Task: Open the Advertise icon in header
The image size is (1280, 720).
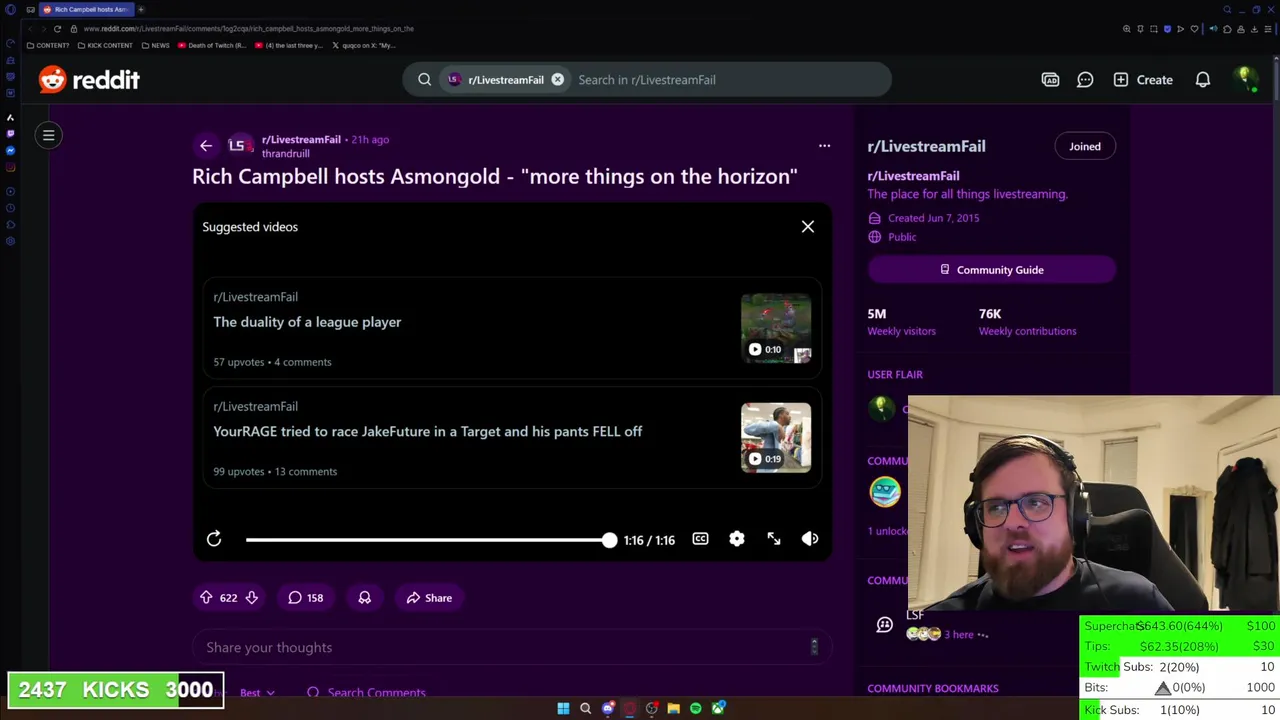Action: click(1050, 79)
